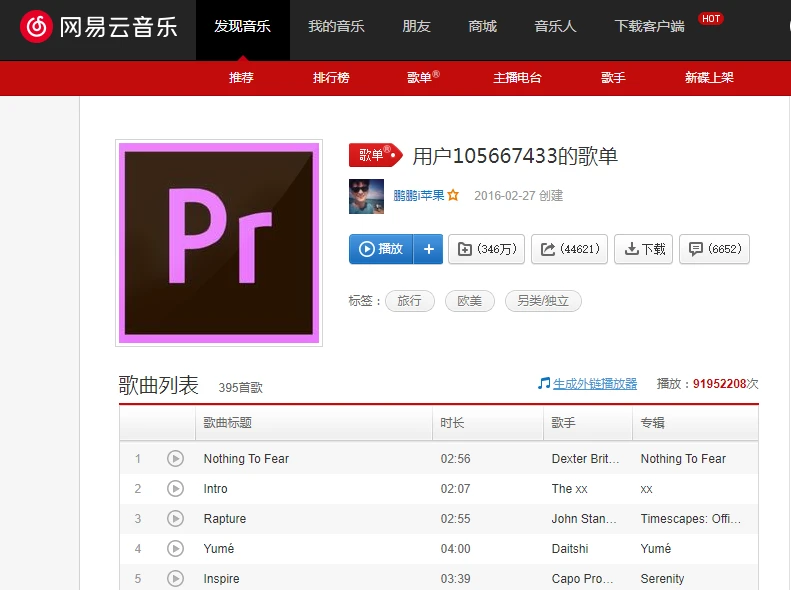Image resolution: width=791 pixels, height=590 pixels.
Task: Open the 我的音乐 tab
Action: 336,26
